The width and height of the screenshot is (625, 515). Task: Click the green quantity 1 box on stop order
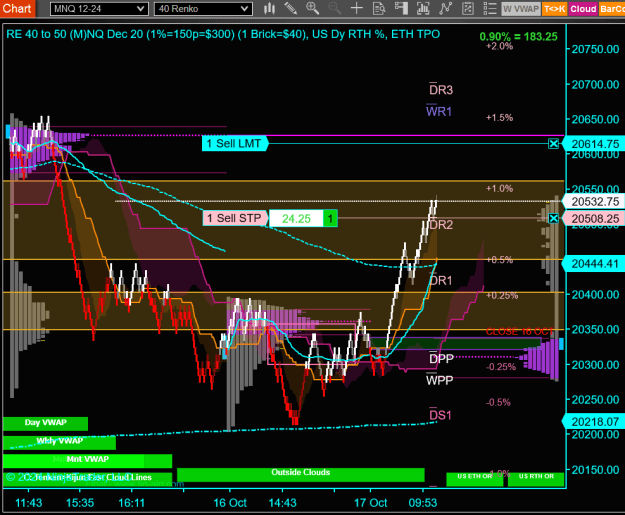tap(330, 218)
